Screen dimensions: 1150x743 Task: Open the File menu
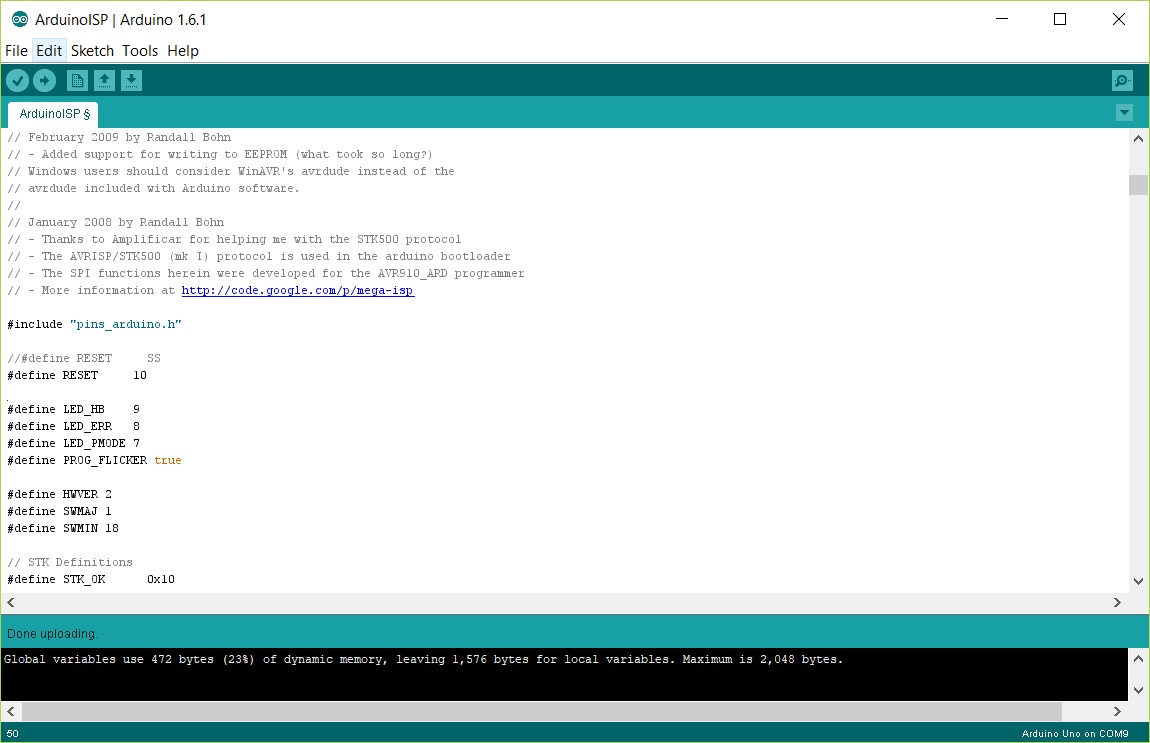click(16, 51)
